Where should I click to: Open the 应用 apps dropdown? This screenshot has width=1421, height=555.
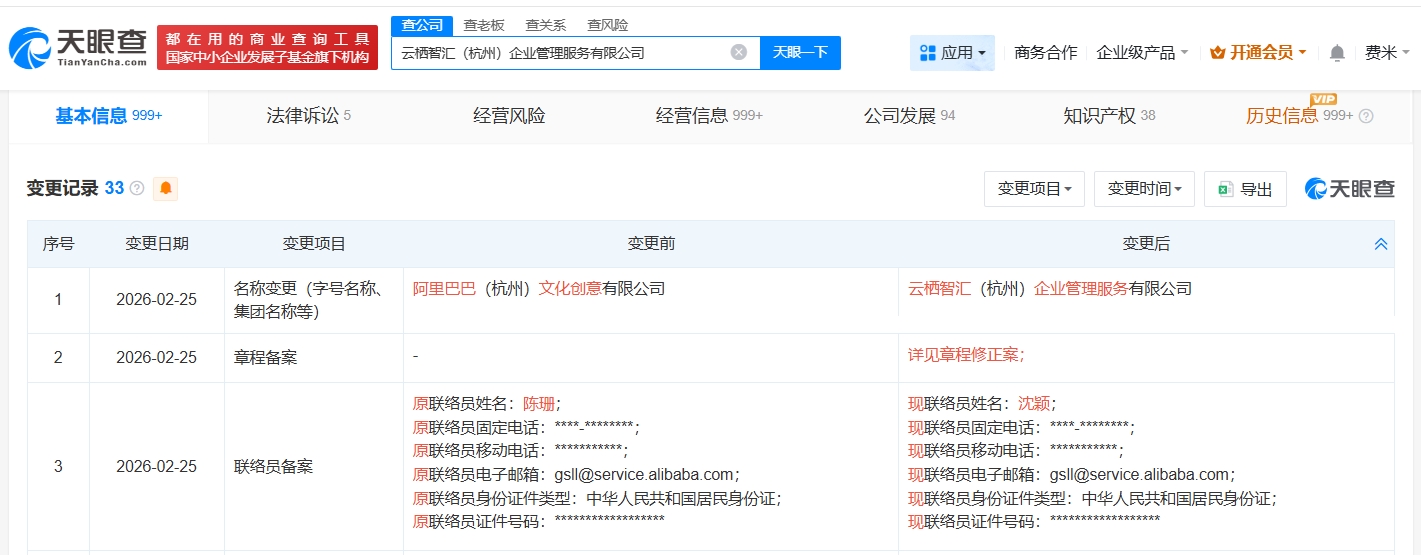[x=952, y=53]
